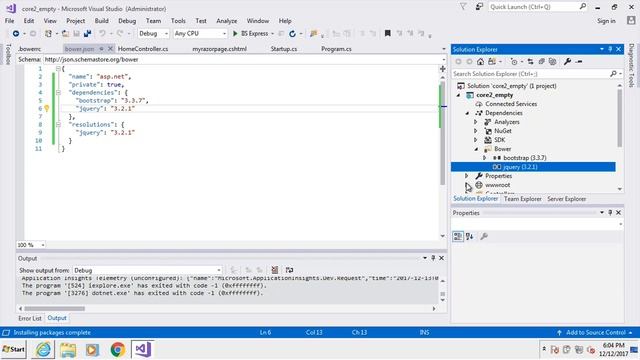
Task: Click Output horizontal scrollbar thumb
Action: click(55, 309)
